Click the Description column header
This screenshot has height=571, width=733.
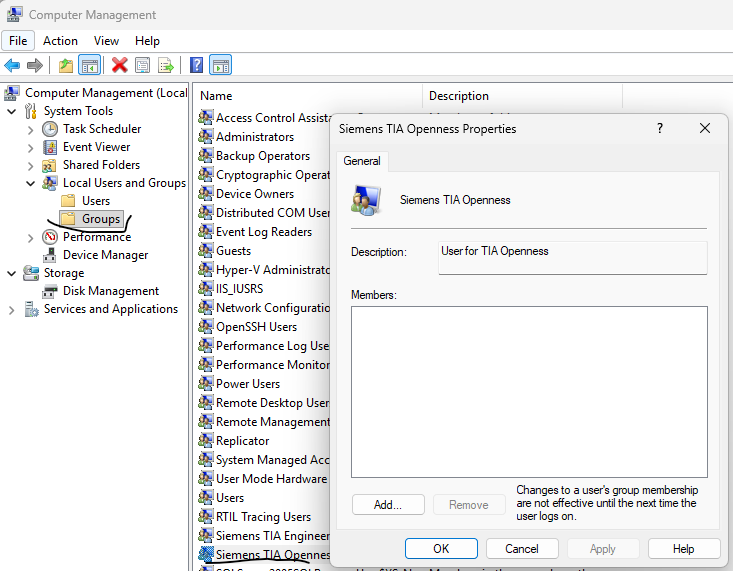(x=523, y=96)
